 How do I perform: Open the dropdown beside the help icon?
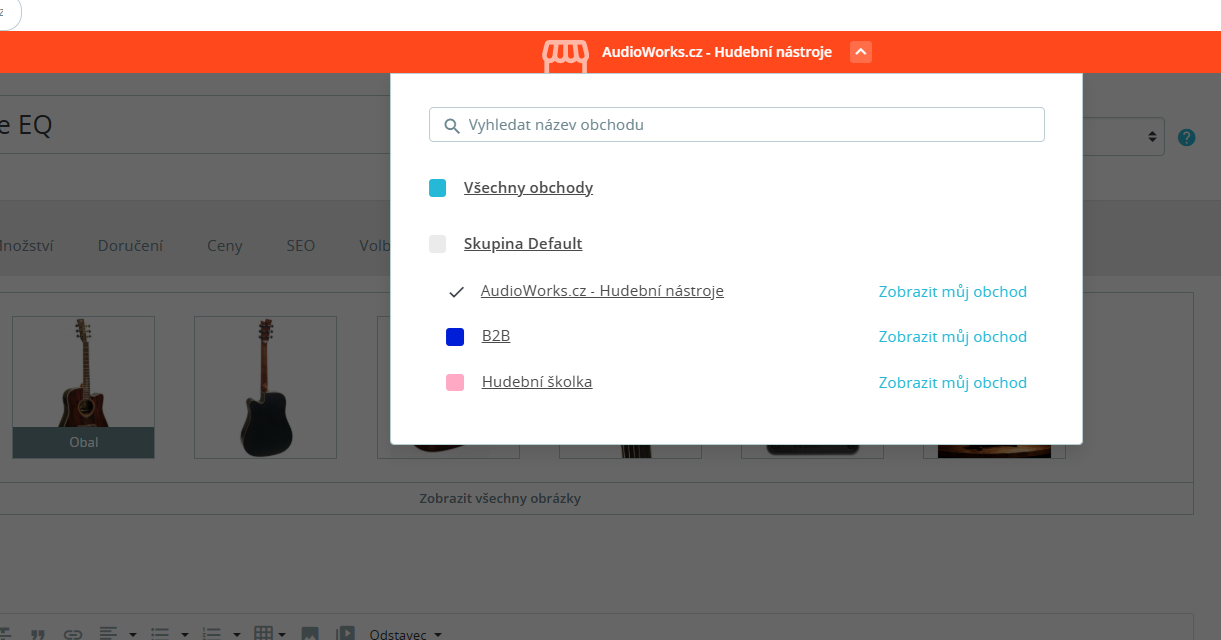[1124, 137]
